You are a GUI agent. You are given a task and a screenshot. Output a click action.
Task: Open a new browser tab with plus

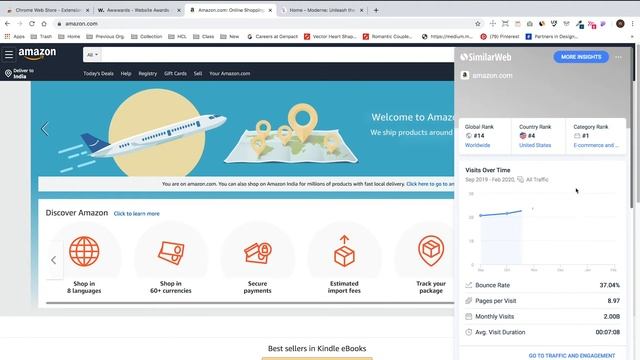point(376,10)
